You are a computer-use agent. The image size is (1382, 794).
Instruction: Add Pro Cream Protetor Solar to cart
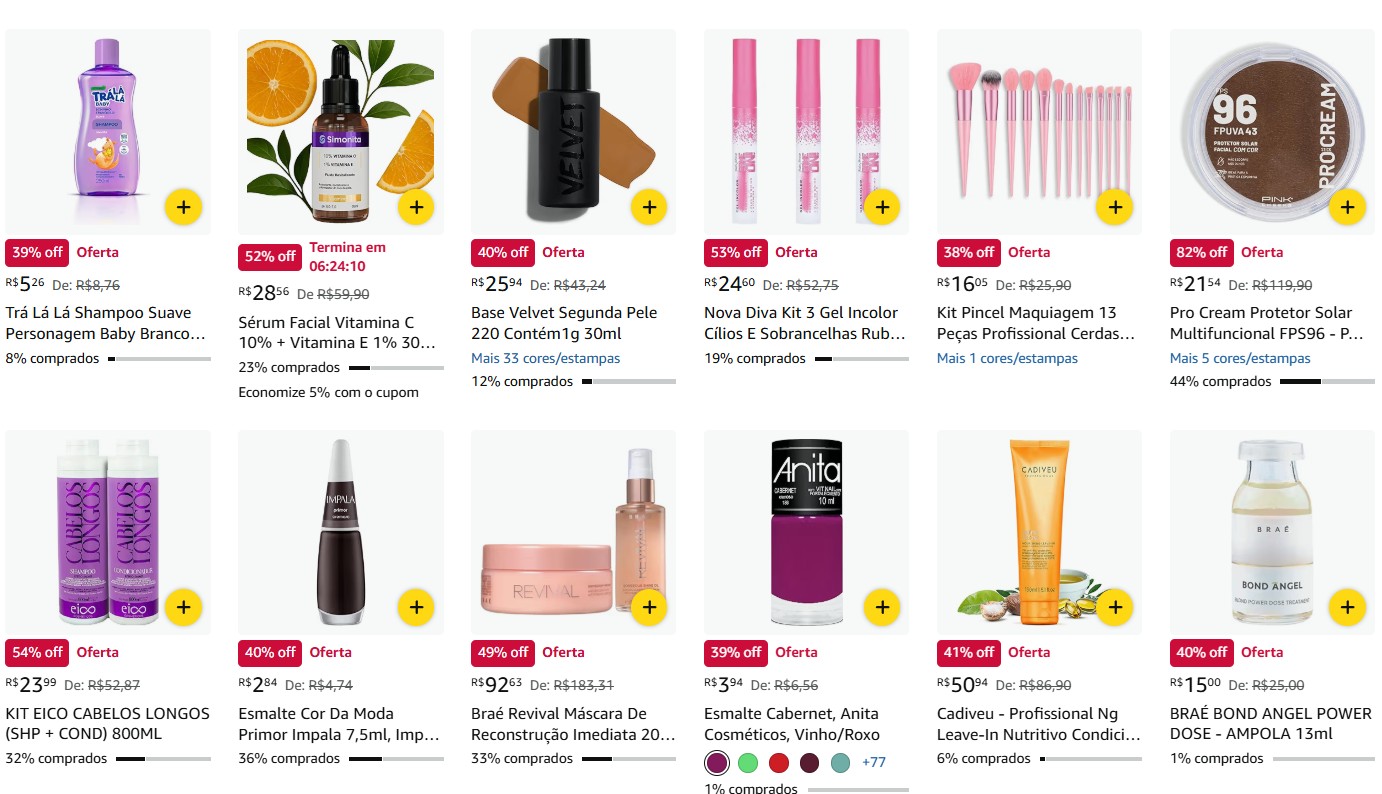[x=1348, y=208]
